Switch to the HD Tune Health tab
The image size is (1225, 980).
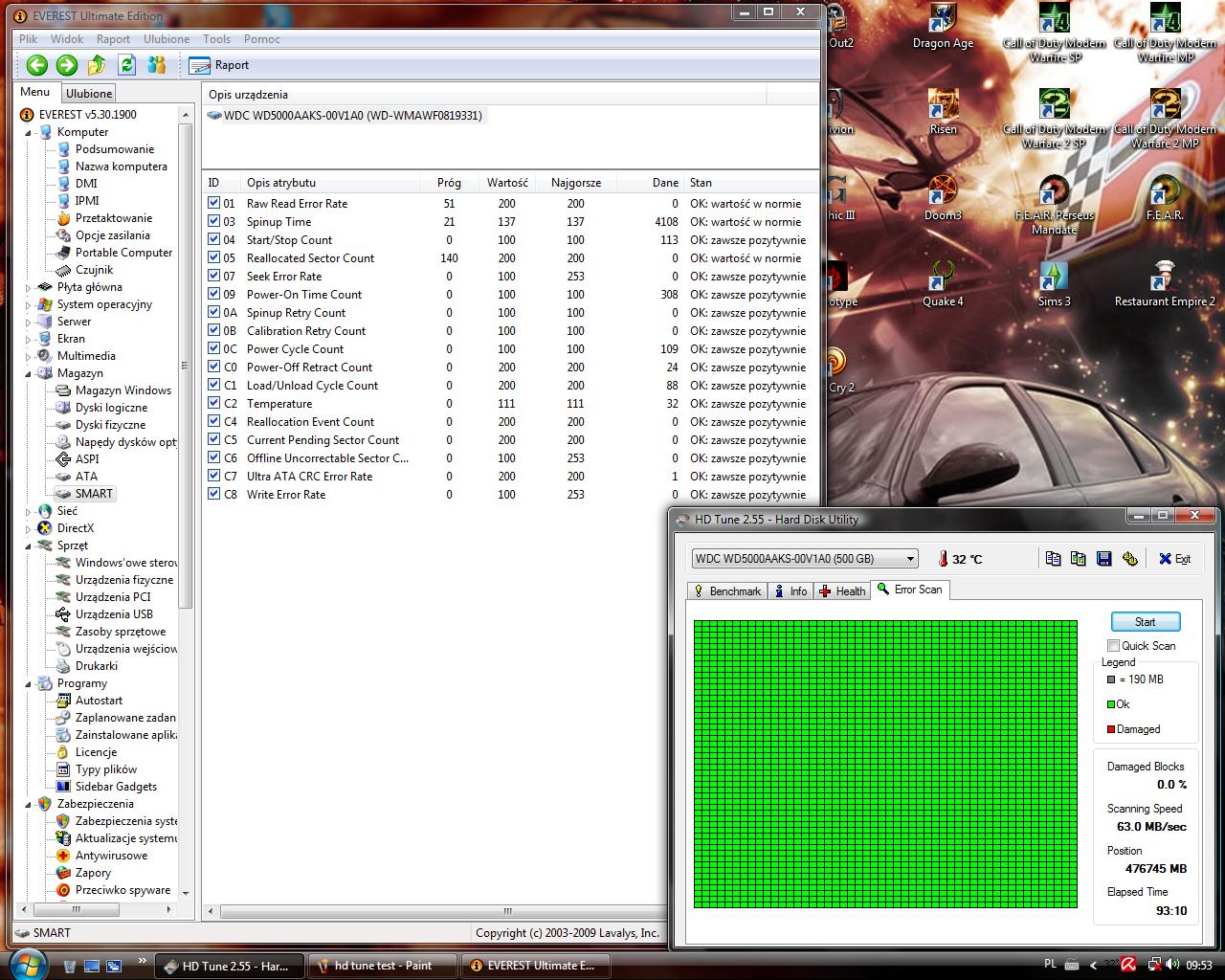(x=842, y=591)
